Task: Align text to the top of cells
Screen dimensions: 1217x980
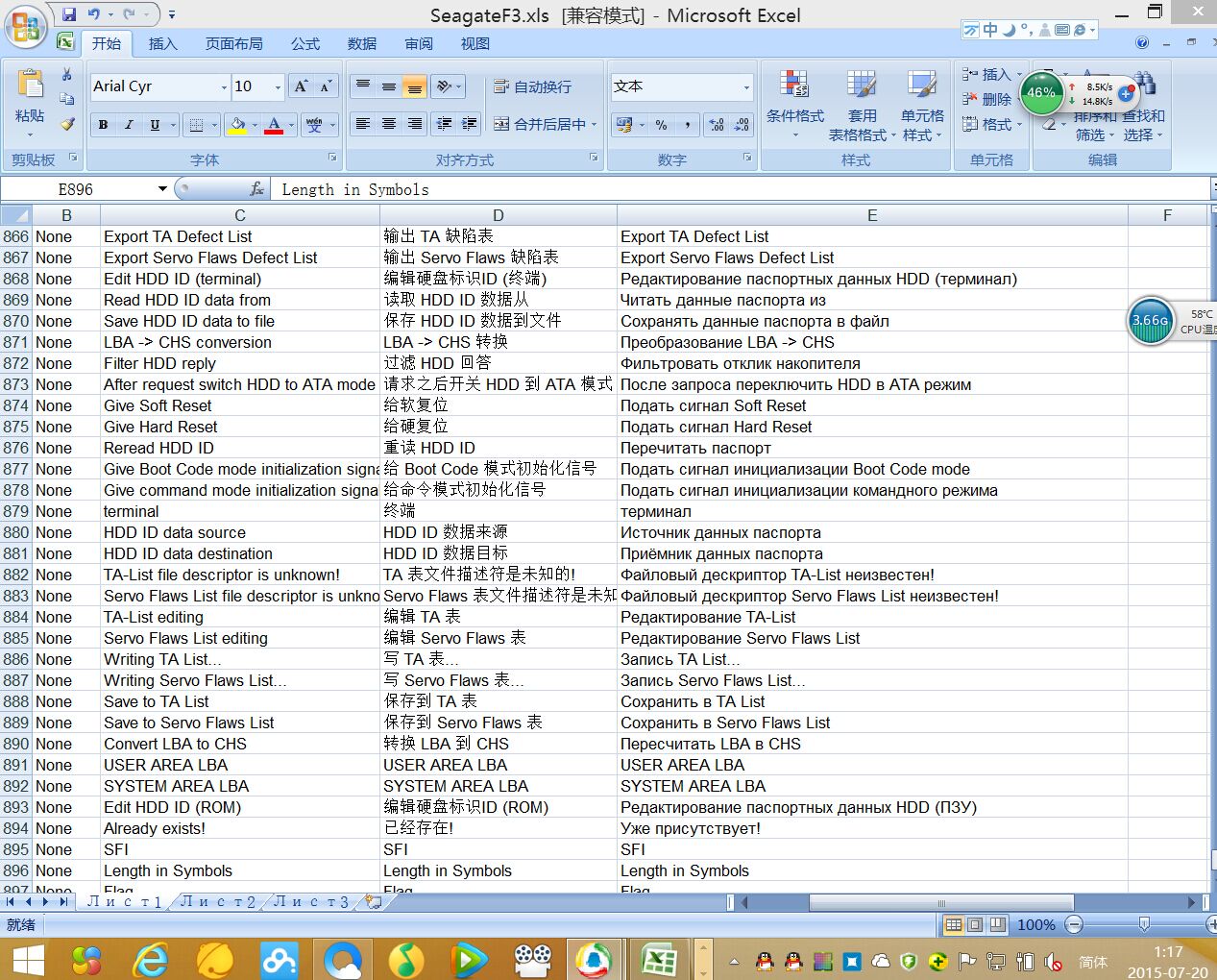Action: pyautogui.click(x=363, y=86)
